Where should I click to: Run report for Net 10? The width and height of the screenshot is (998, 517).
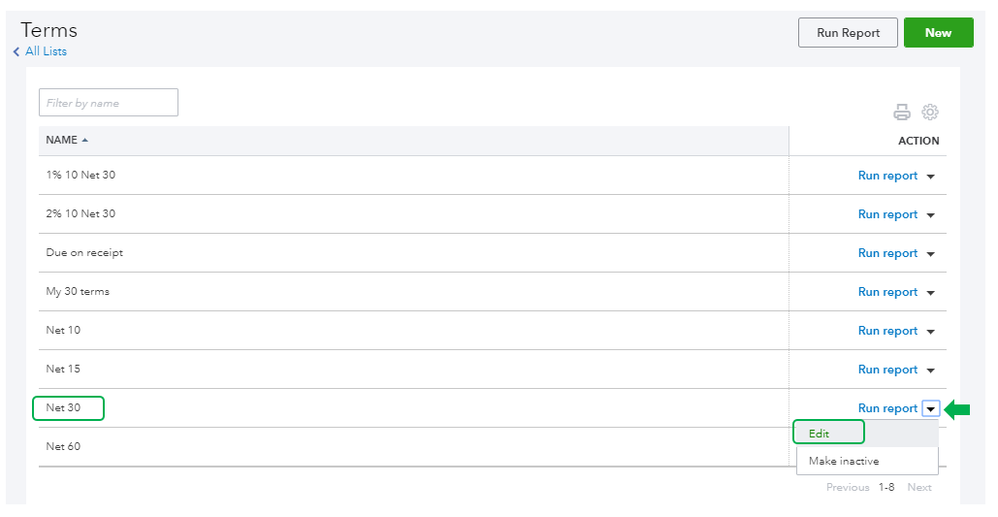[887, 331]
